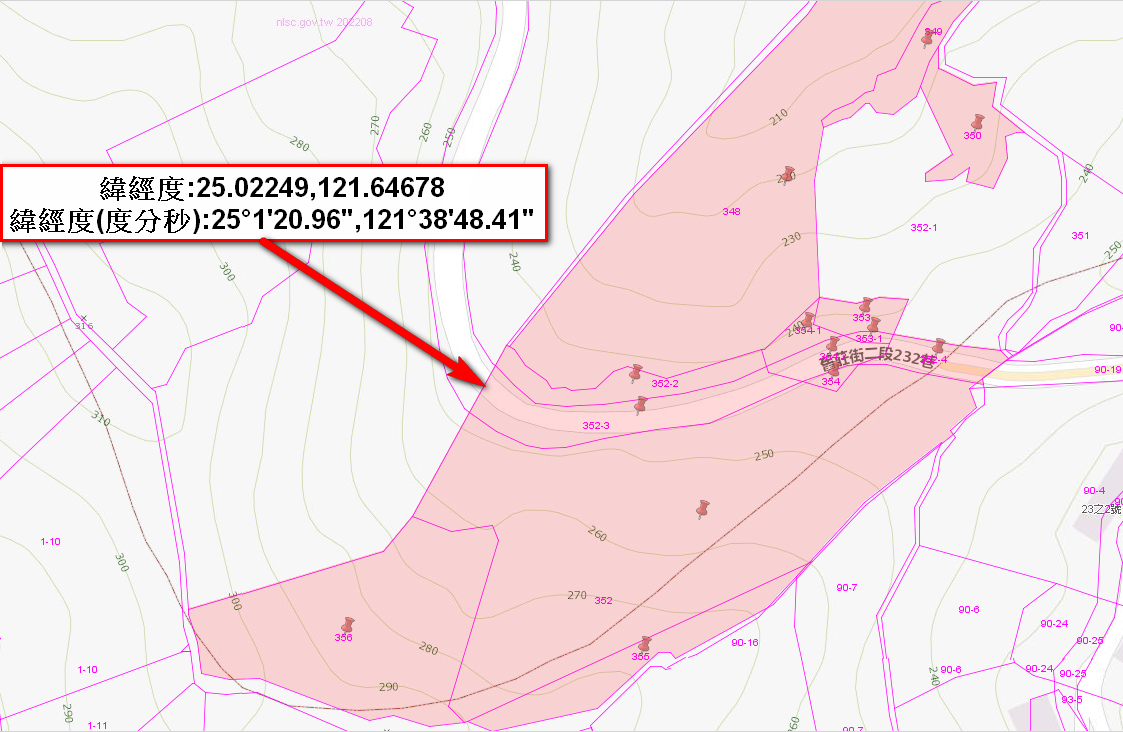The width and height of the screenshot is (1123, 732).
Task: Click the pushpin between the 250 and 260 contours
Action: pos(703,509)
